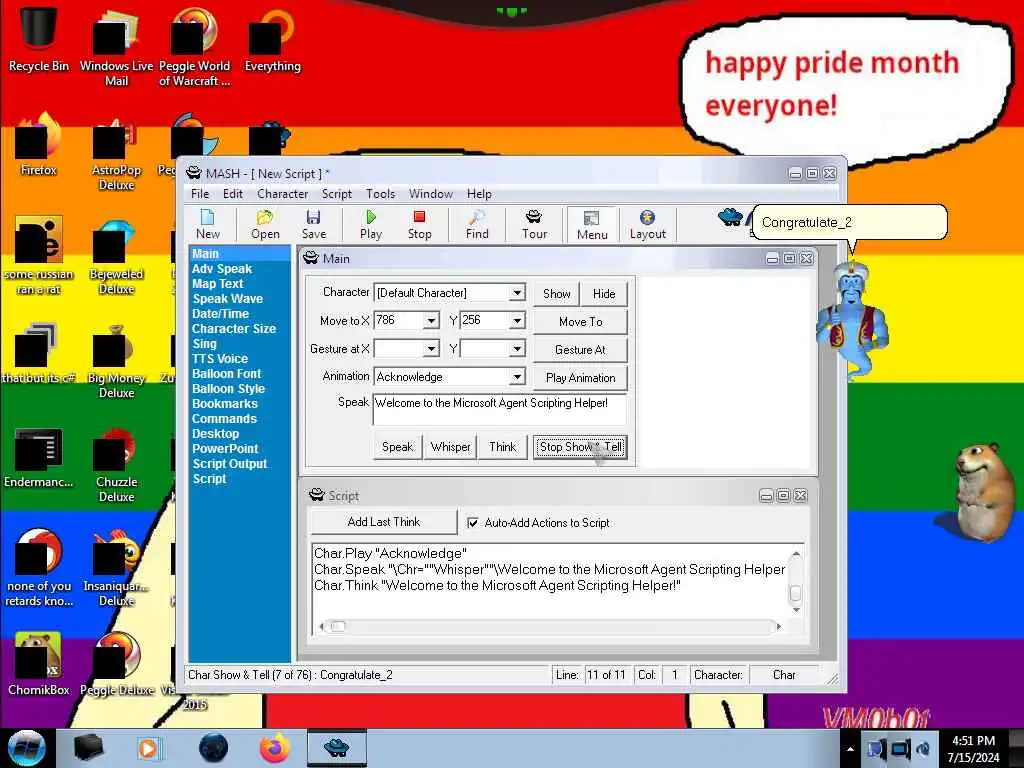Toggle Auto-Add Actions to Script checkbox

click(x=473, y=522)
